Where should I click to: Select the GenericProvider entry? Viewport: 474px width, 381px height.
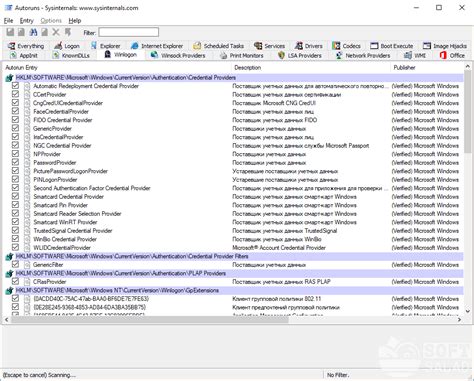(x=52, y=128)
